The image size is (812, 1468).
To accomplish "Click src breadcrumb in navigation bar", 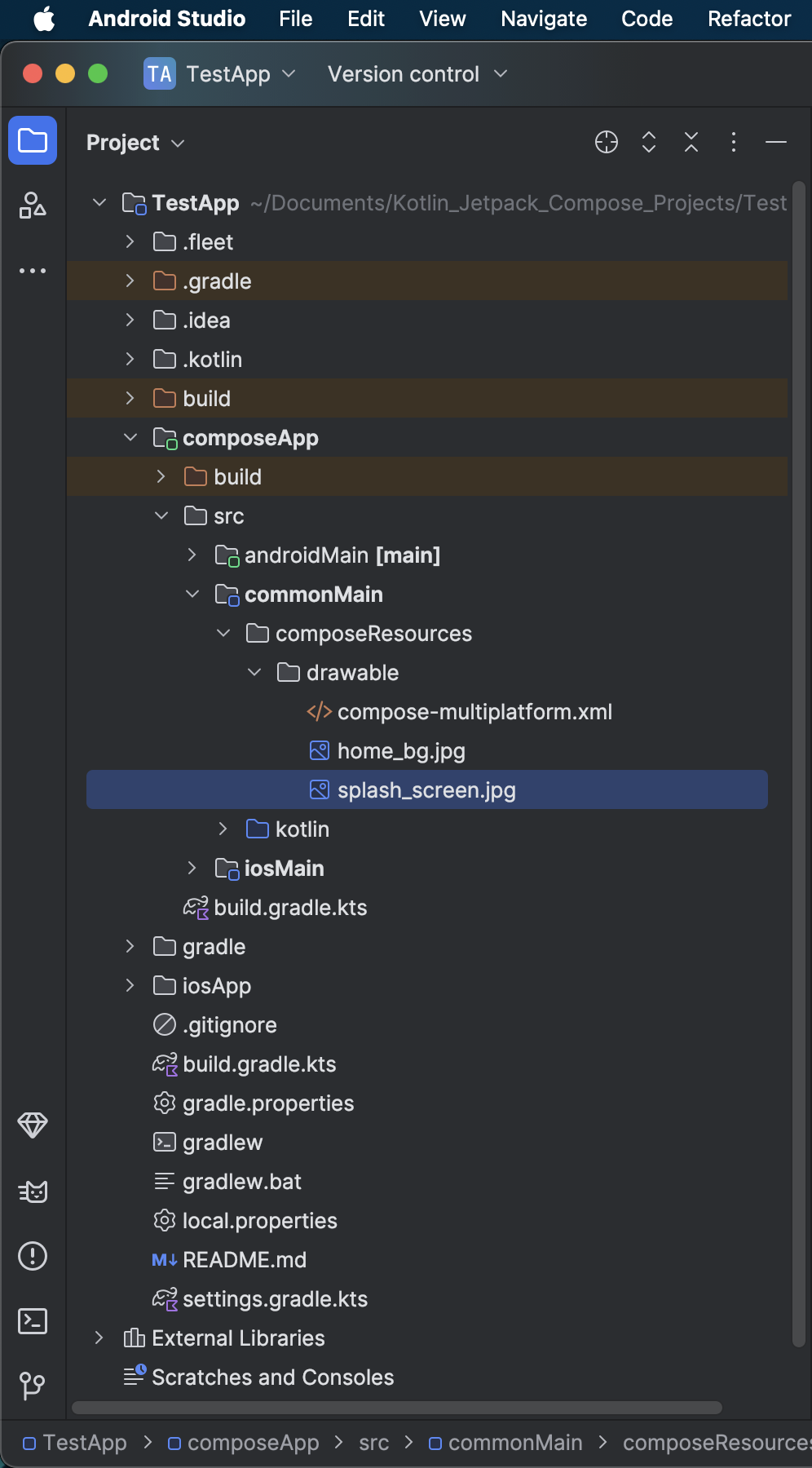I will 374,1443.
